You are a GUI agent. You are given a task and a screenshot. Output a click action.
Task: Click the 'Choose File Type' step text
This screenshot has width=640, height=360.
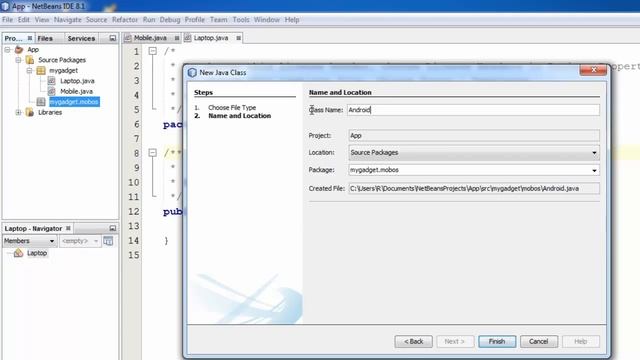[x=232, y=107]
